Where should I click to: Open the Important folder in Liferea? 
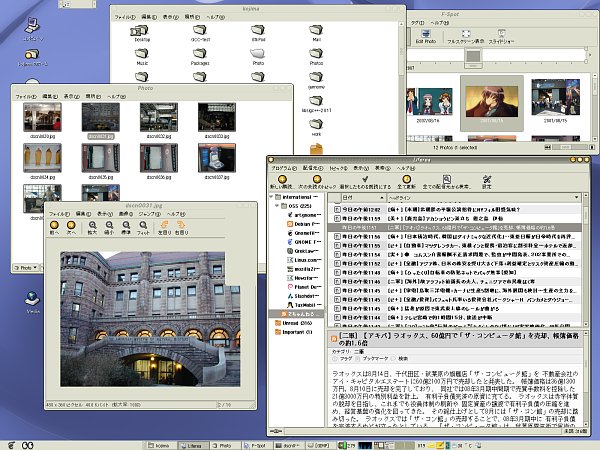293,332
